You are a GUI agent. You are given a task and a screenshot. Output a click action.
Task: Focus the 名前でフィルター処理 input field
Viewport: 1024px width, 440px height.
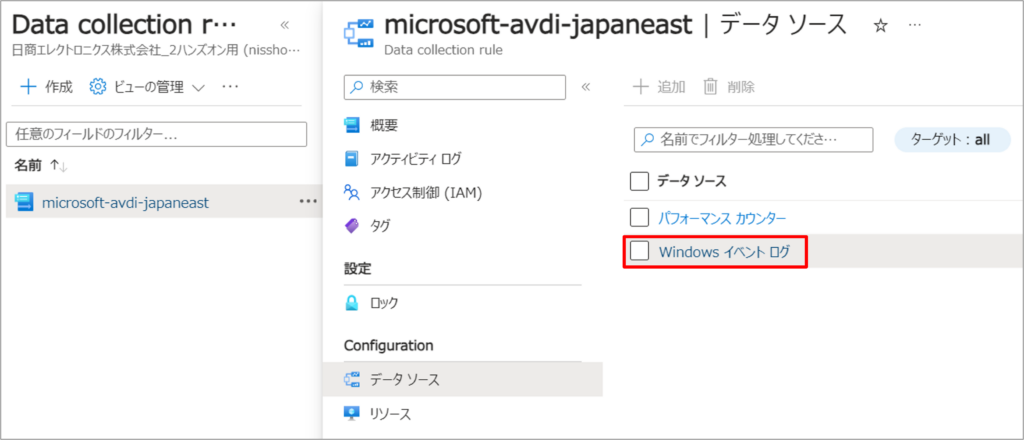[754, 140]
